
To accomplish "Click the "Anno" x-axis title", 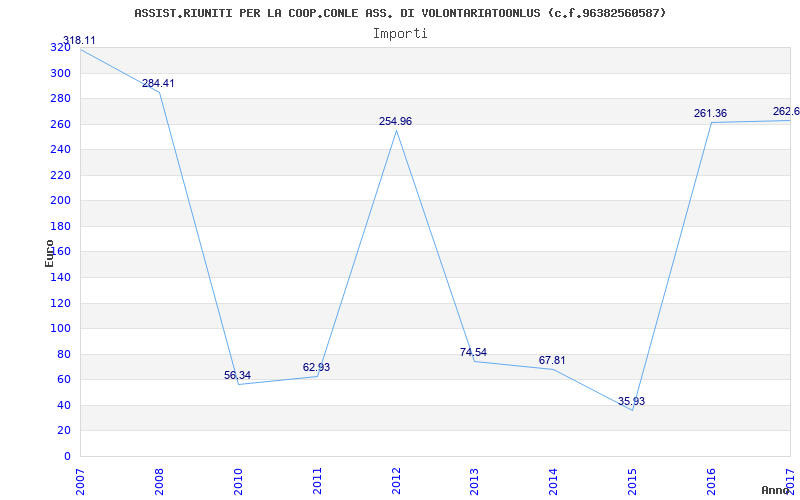I will coord(774,490).
